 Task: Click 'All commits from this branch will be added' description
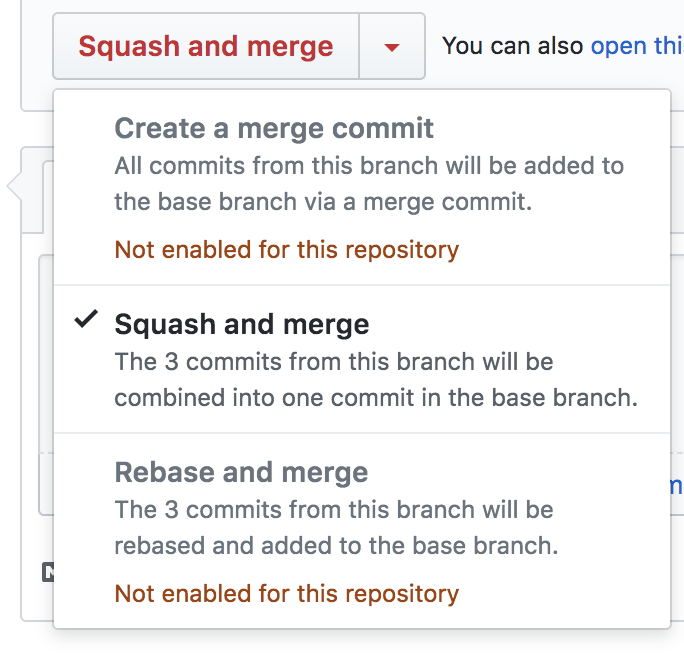pyautogui.click(x=369, y=184)
